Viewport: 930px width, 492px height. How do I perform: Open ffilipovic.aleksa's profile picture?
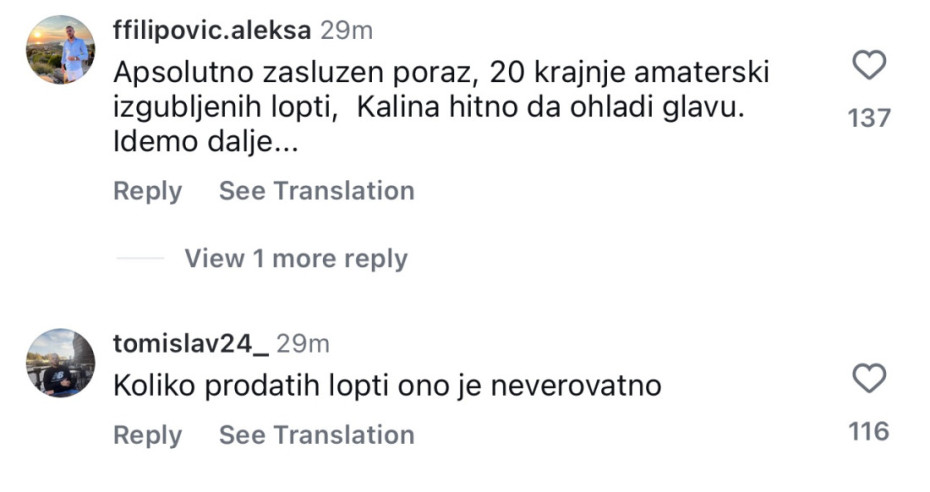[x=61, y=49]
